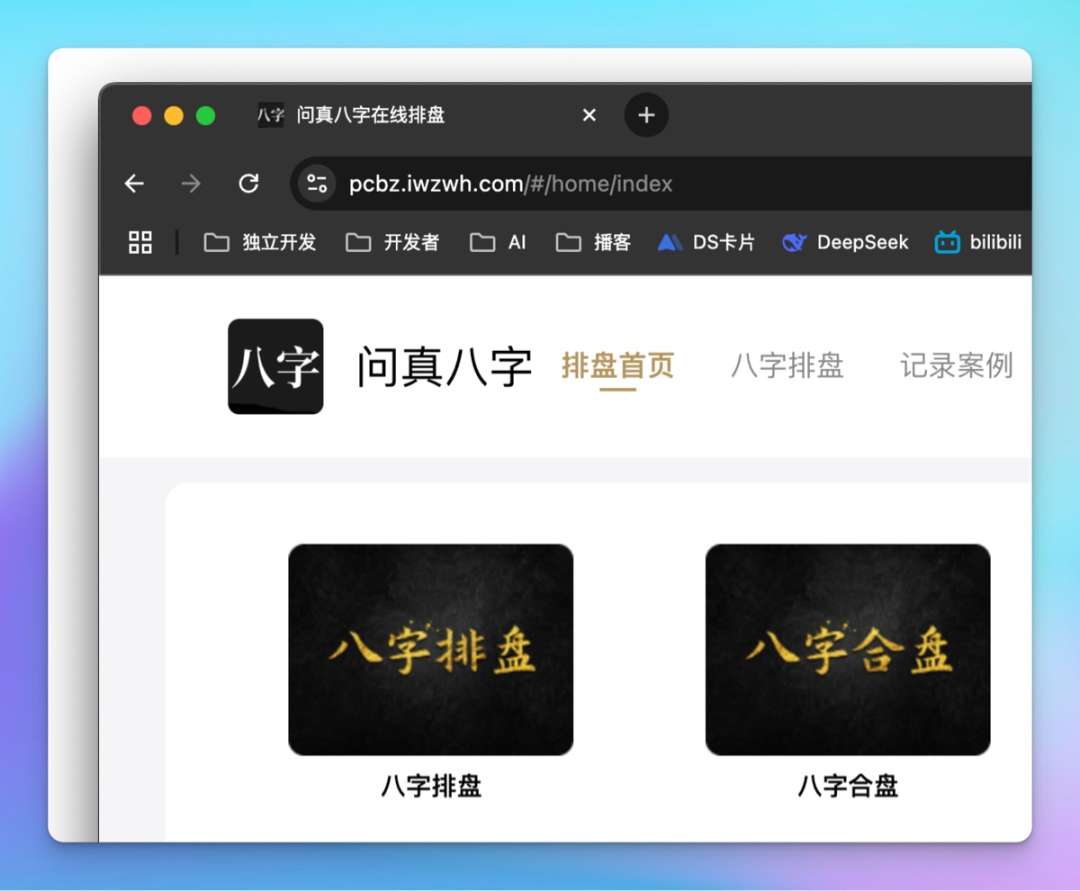Click the 八字合盘 label under the card
Viewport: 1080px width, 891px height.
point(848,786)
